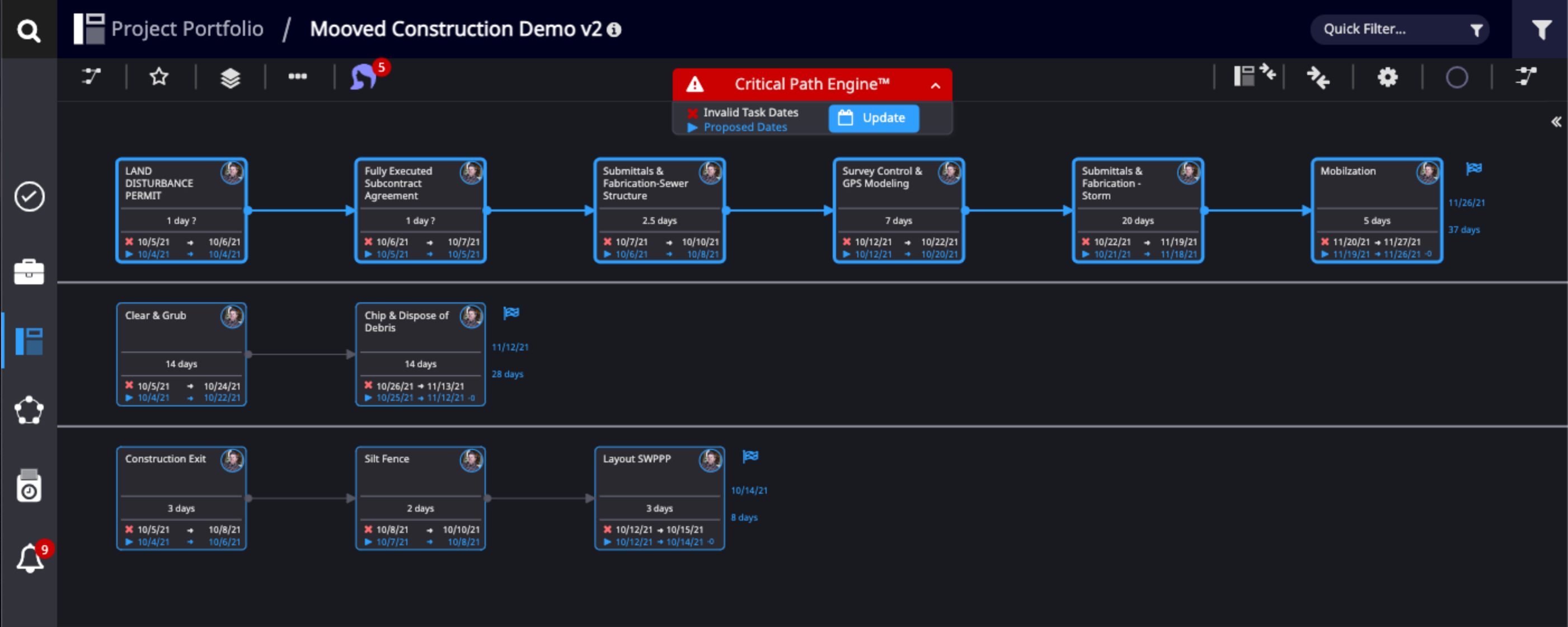
Task: Click the Project Portfolio logo icon
Action: pos(89,29)
